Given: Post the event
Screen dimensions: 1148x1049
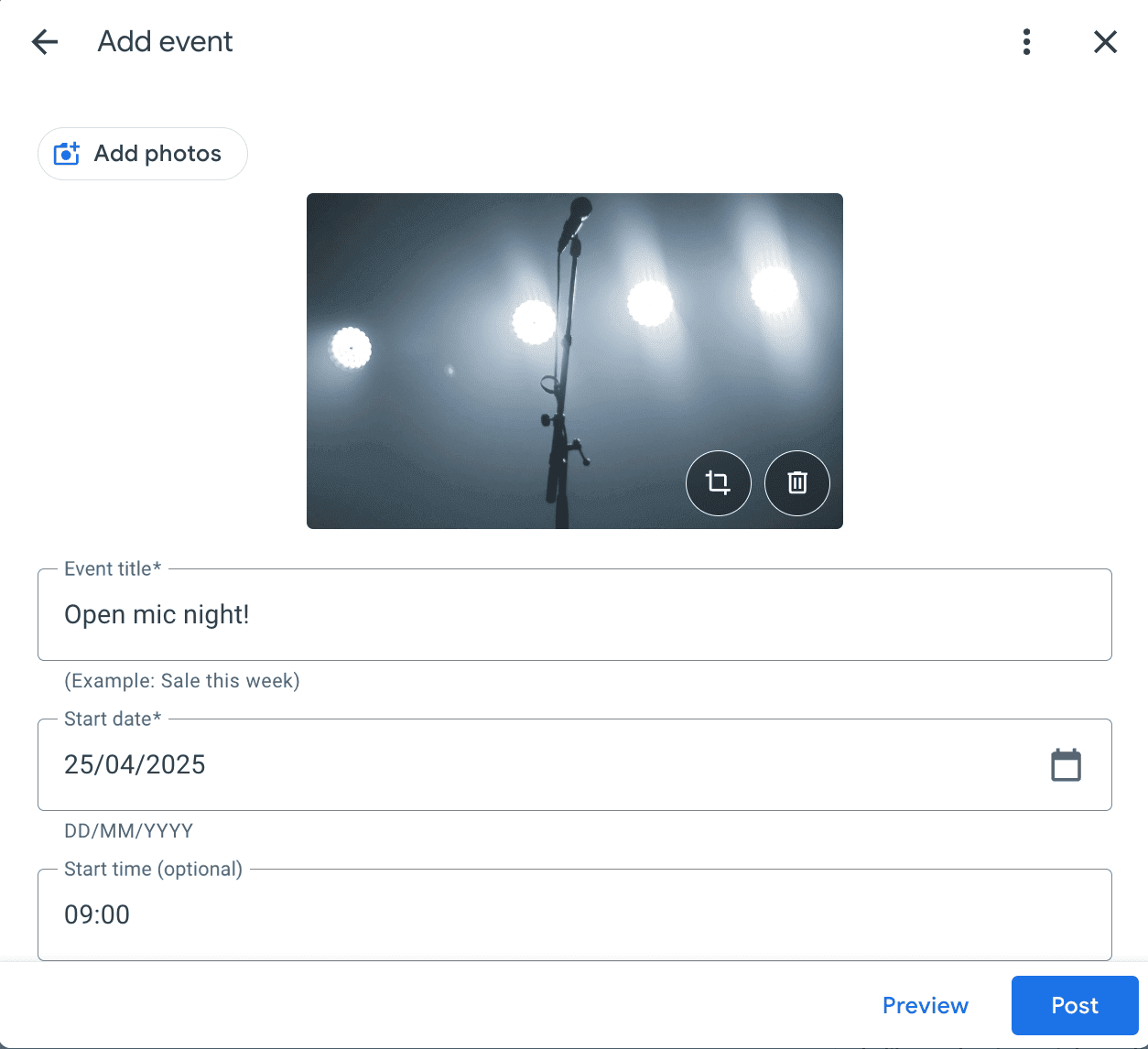Looking at the screenshot, I should point(1074,1005).
